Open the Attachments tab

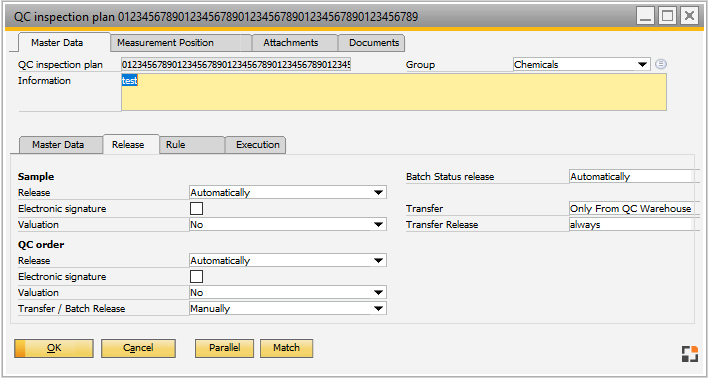[295, 43]
